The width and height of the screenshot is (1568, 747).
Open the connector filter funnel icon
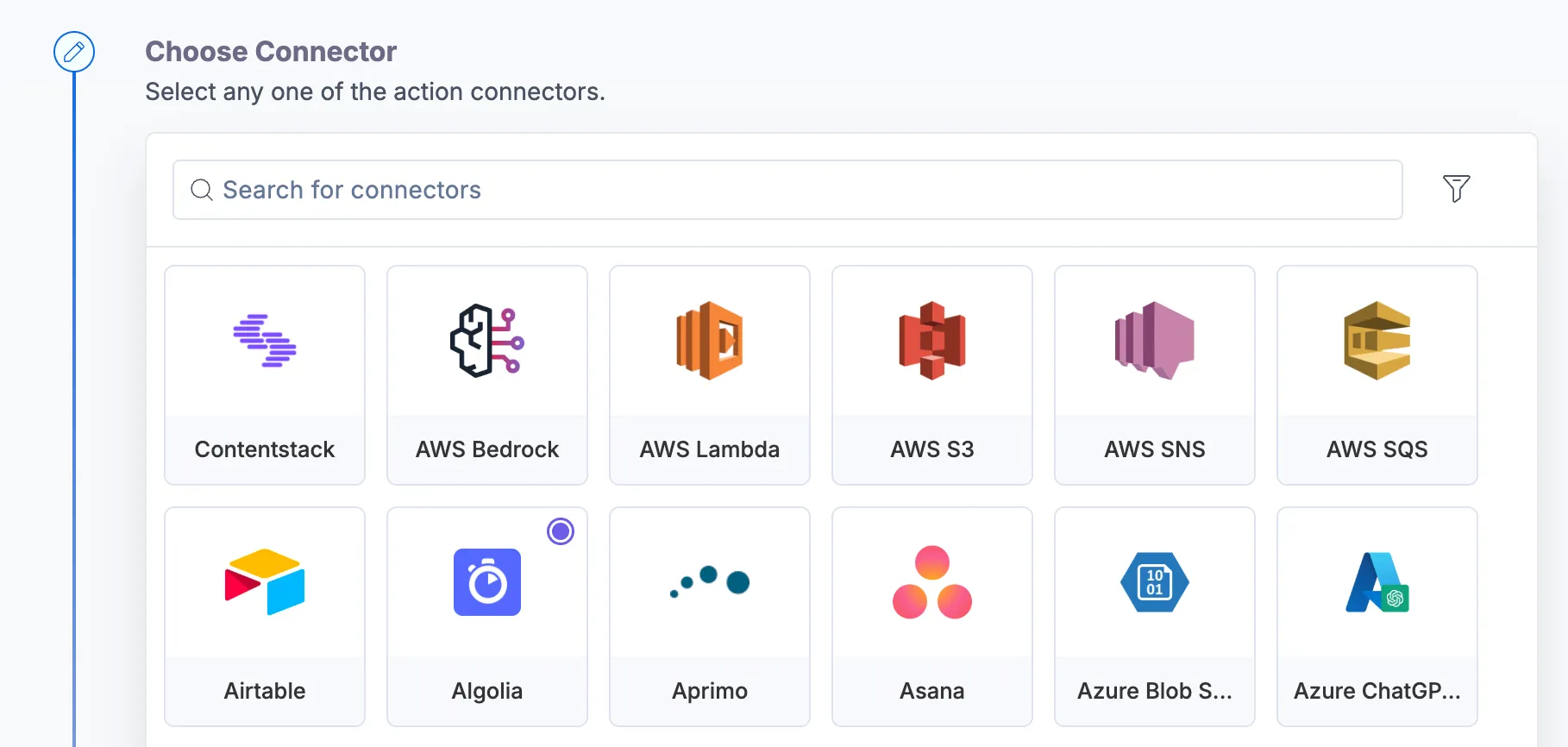[x=1456, y=189]
